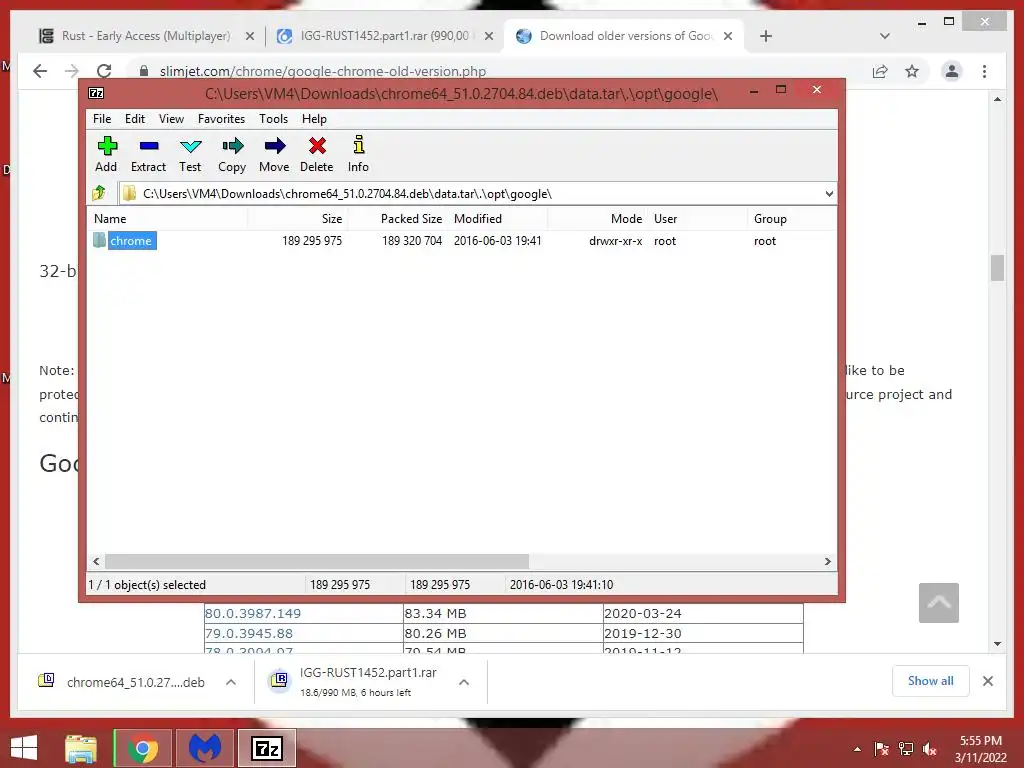Click the 7-Zip taskbar icon
1024x768 pixels.
coord(266,748)
